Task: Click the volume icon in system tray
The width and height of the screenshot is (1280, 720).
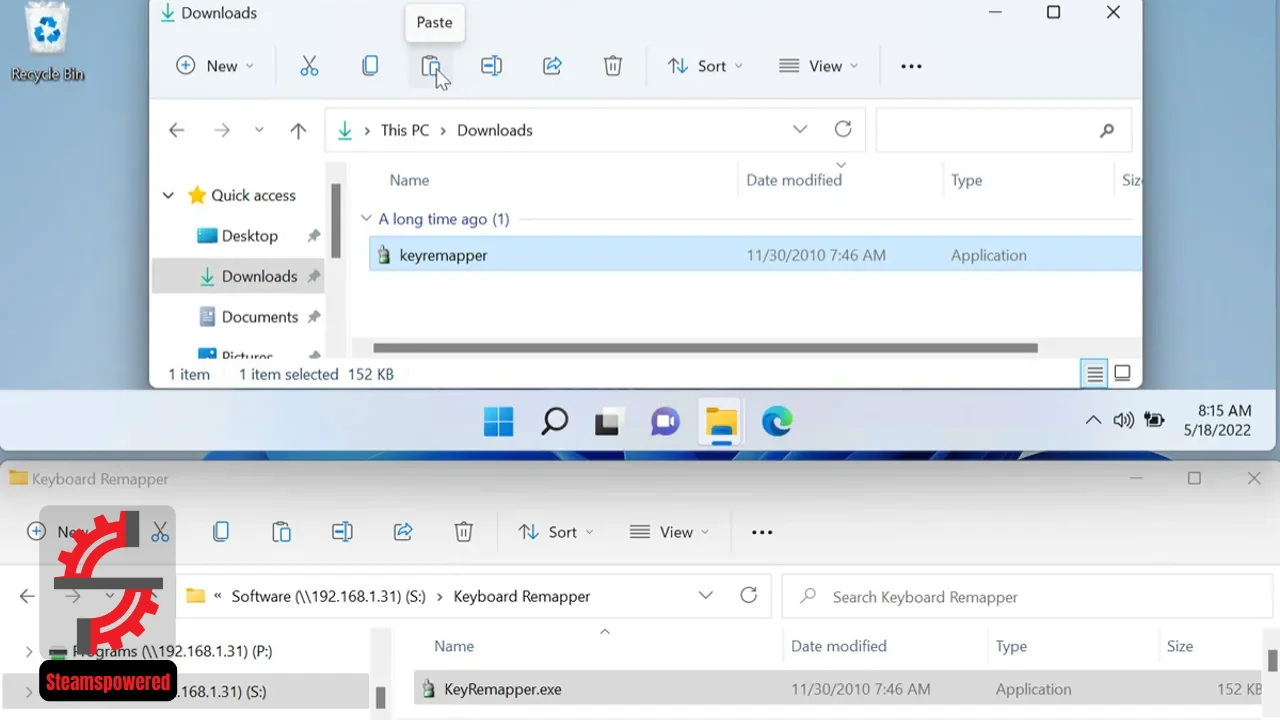Action: pyautogui.click(x=1123, y=421)
